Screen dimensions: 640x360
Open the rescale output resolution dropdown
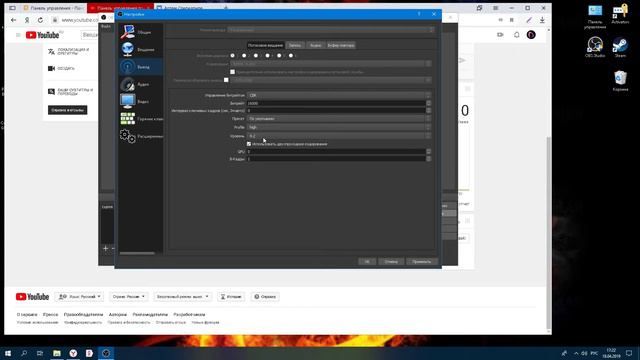click(331, 80)
